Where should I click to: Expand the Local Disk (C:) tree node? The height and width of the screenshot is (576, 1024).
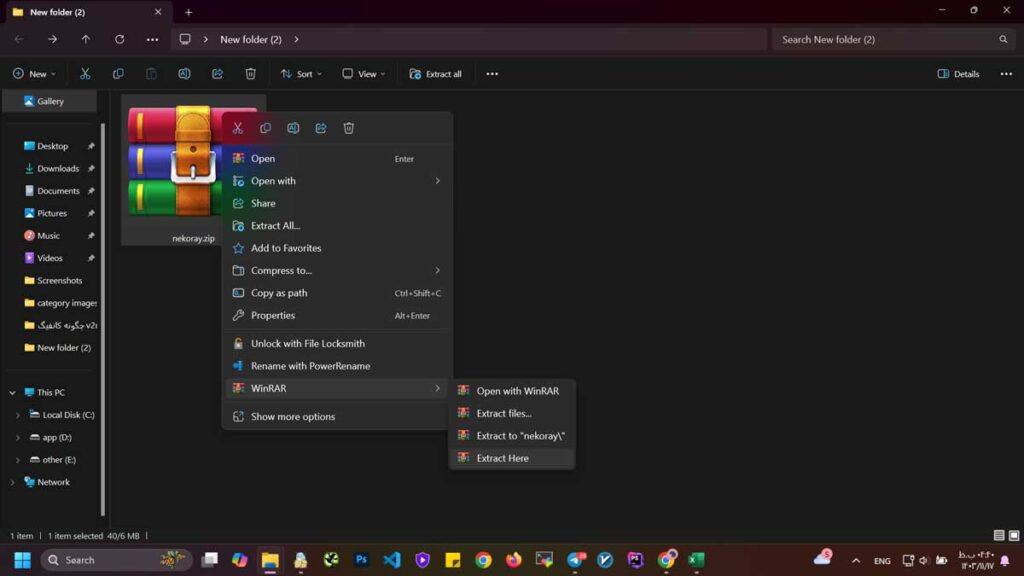(x=17, y=415)
